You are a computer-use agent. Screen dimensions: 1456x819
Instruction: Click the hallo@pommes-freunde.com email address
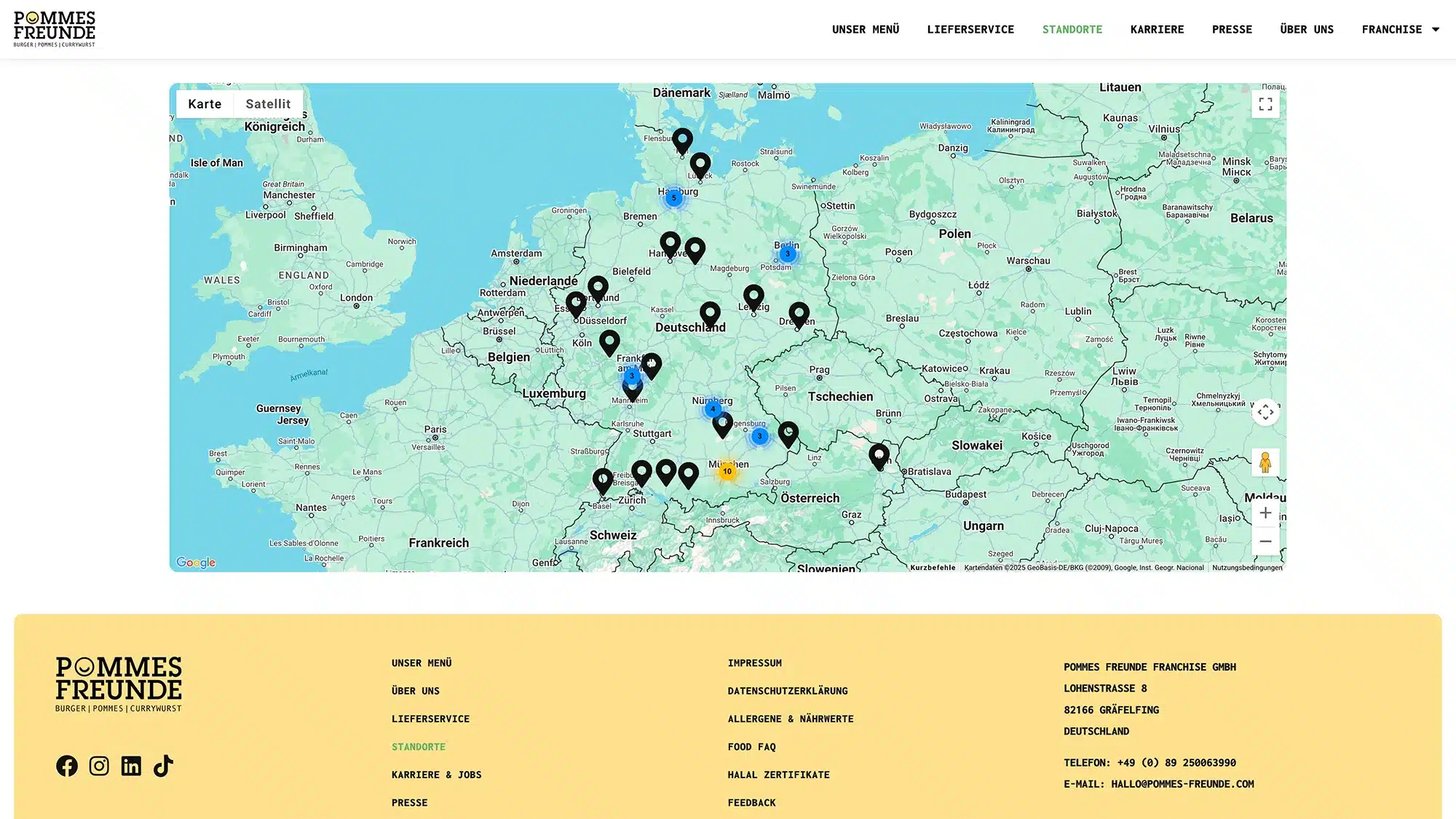(x=1182, y=784)
